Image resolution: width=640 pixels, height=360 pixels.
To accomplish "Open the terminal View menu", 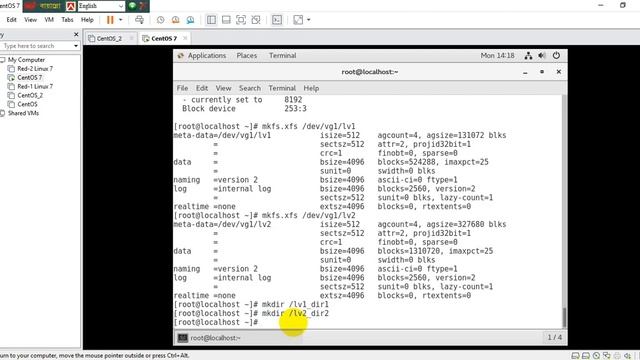I will click(x=223, y=88).
